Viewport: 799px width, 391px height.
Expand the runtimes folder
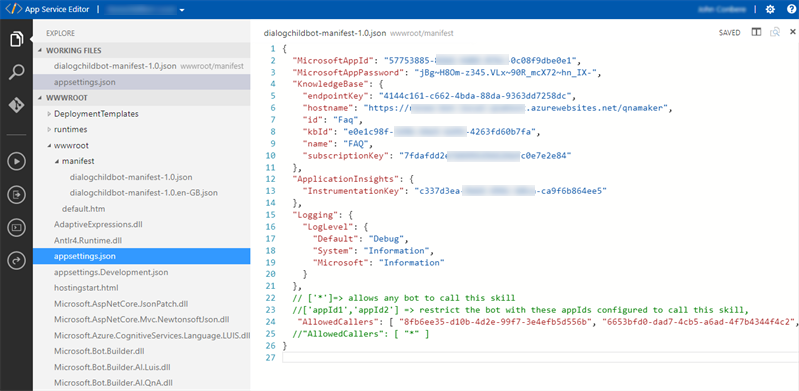click(x=49, y=129)
